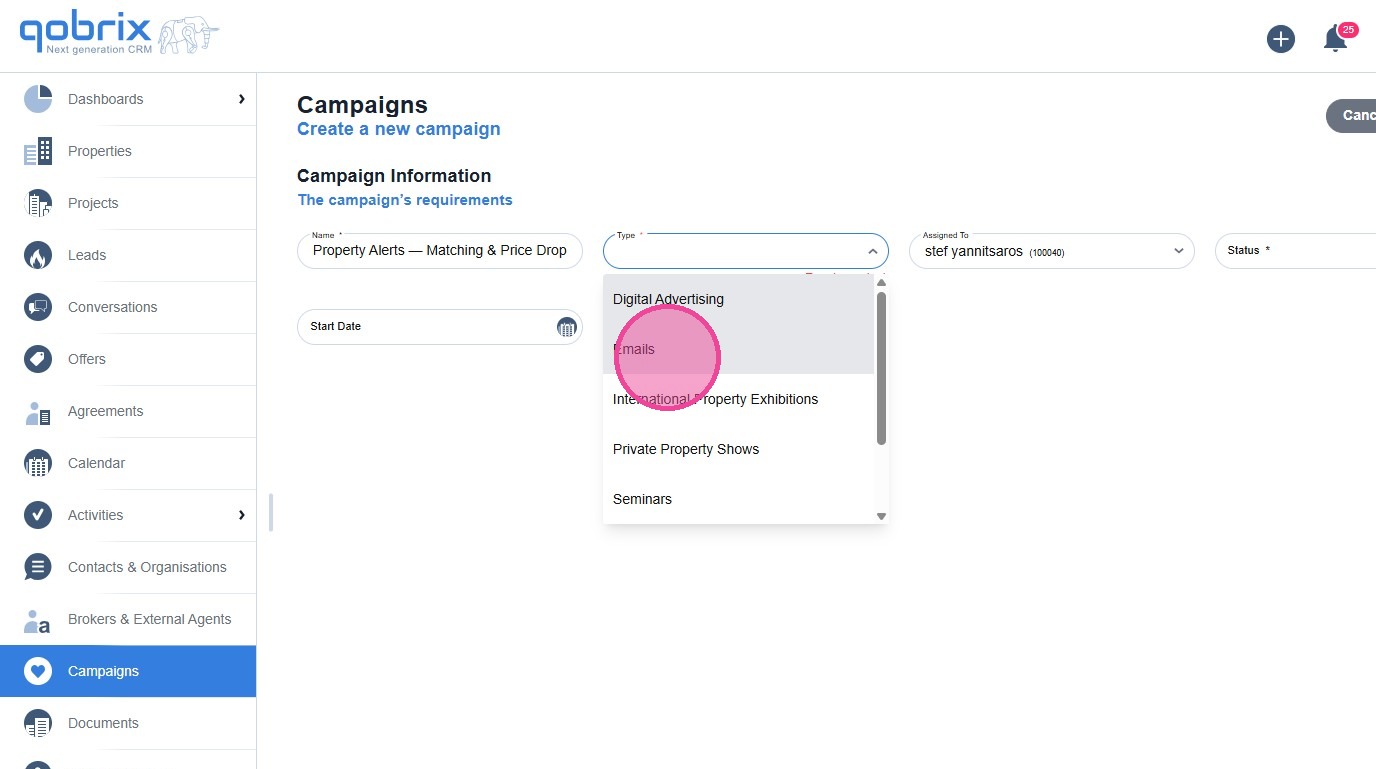
Task: Click the Leads flame icon
Action: [x=38, y=255]
